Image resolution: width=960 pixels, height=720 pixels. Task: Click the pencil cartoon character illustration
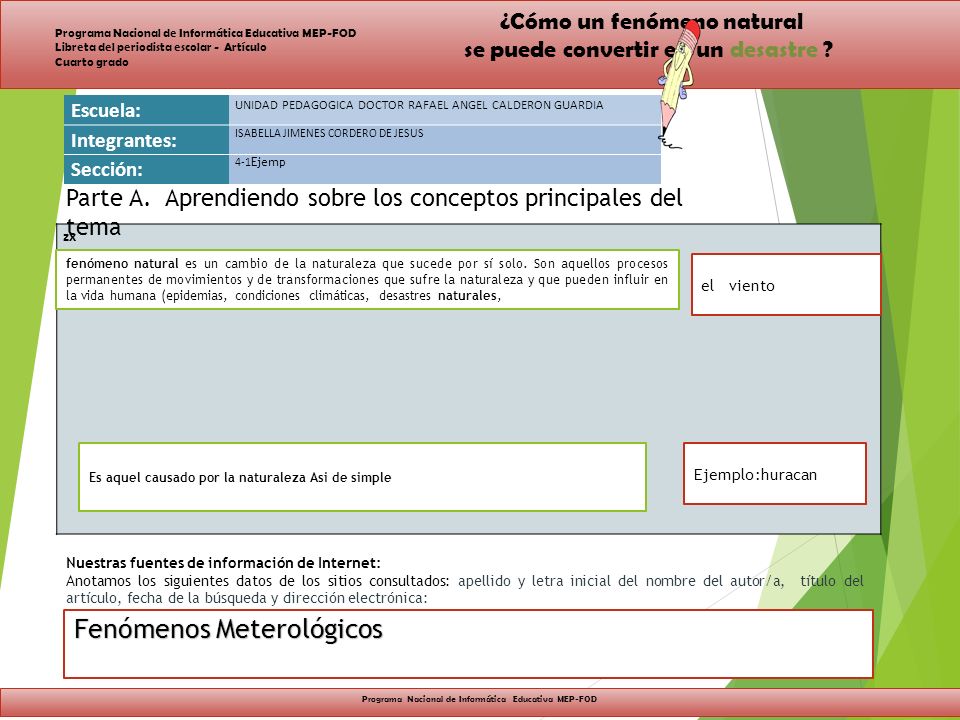(678, 84)
